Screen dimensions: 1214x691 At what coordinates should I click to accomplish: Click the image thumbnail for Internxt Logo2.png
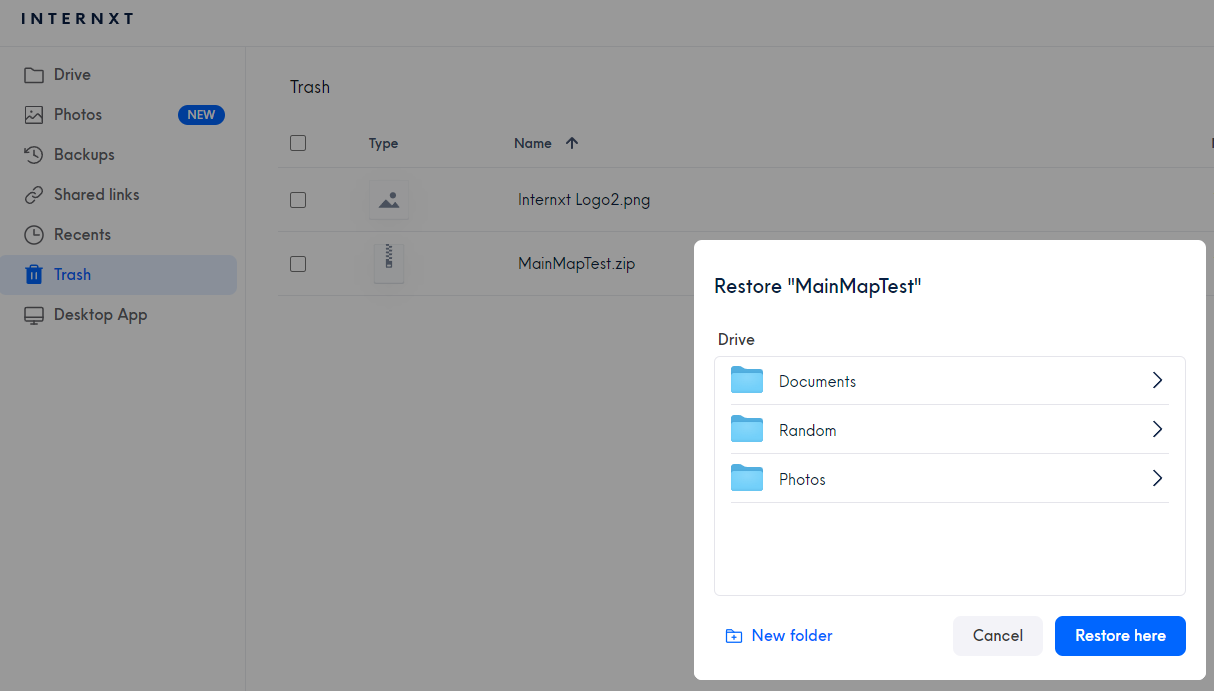(x=388, y=199)
